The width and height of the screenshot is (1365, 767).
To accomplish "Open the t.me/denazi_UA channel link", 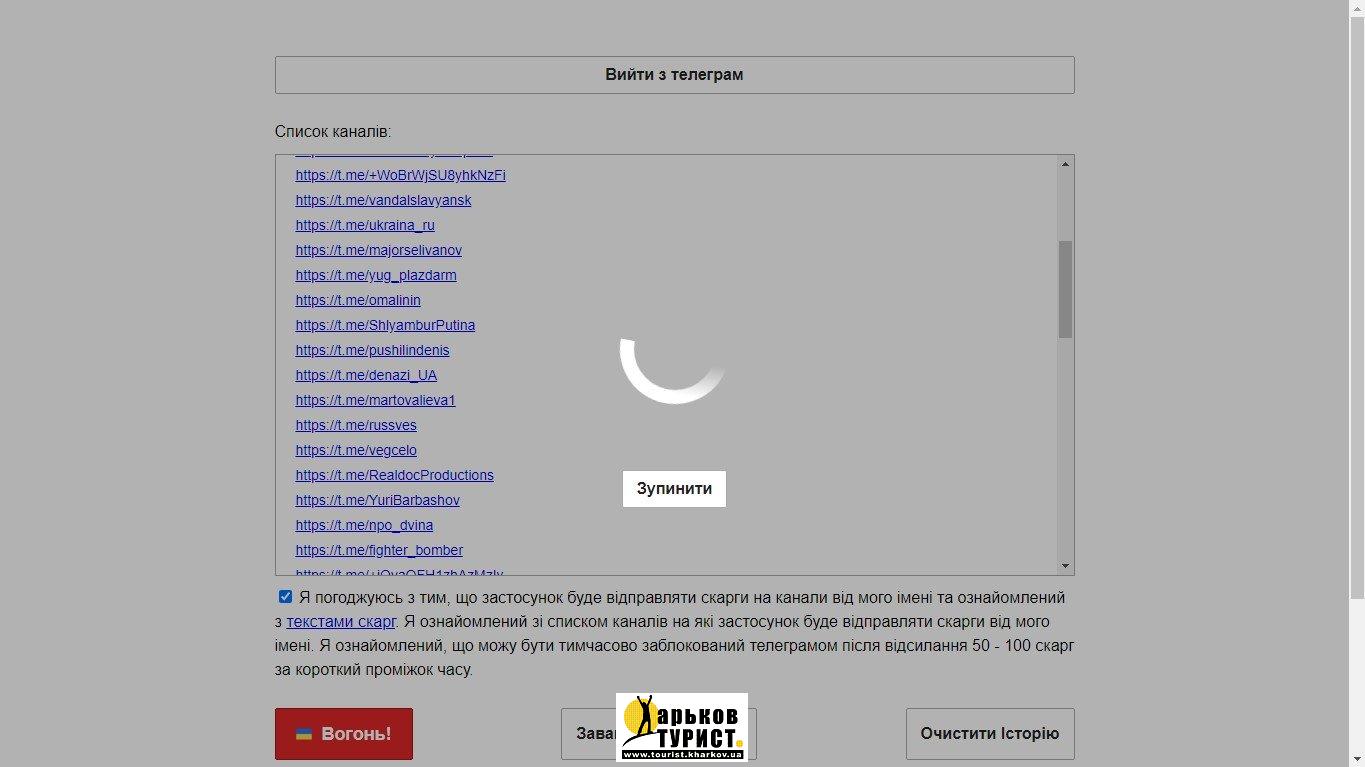I will pyautogui.click(x=366, y=375).
